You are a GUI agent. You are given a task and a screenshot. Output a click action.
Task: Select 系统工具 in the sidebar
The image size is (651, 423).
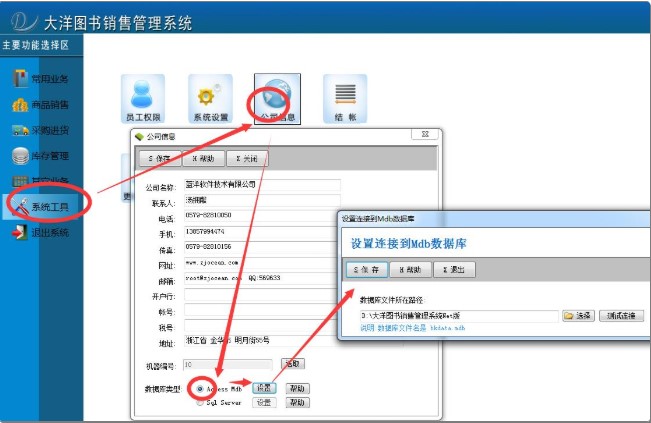41,206
